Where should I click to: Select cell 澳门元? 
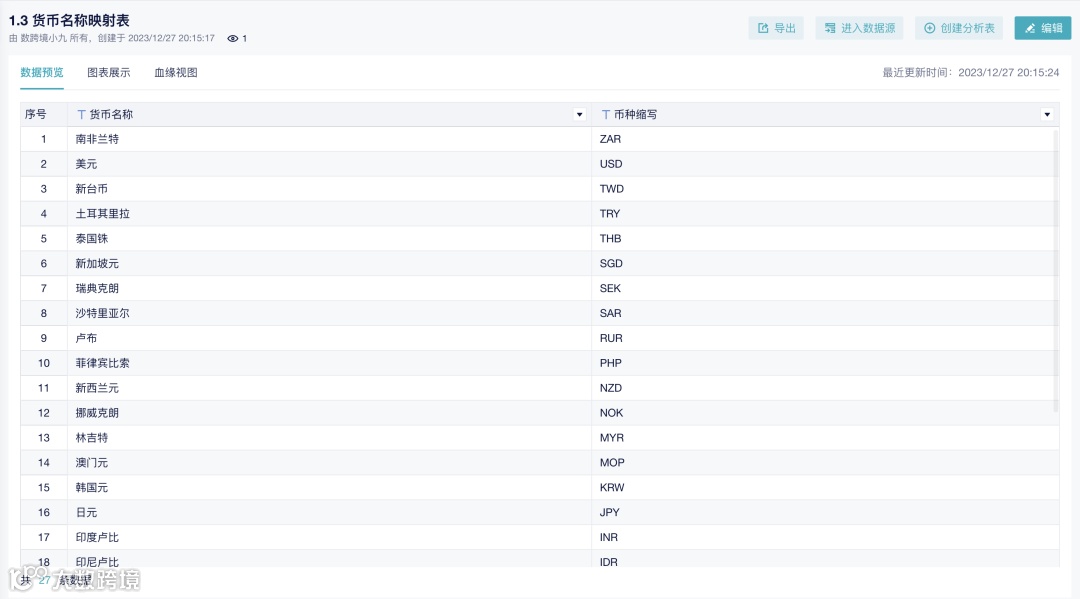[x=329, y=463]
